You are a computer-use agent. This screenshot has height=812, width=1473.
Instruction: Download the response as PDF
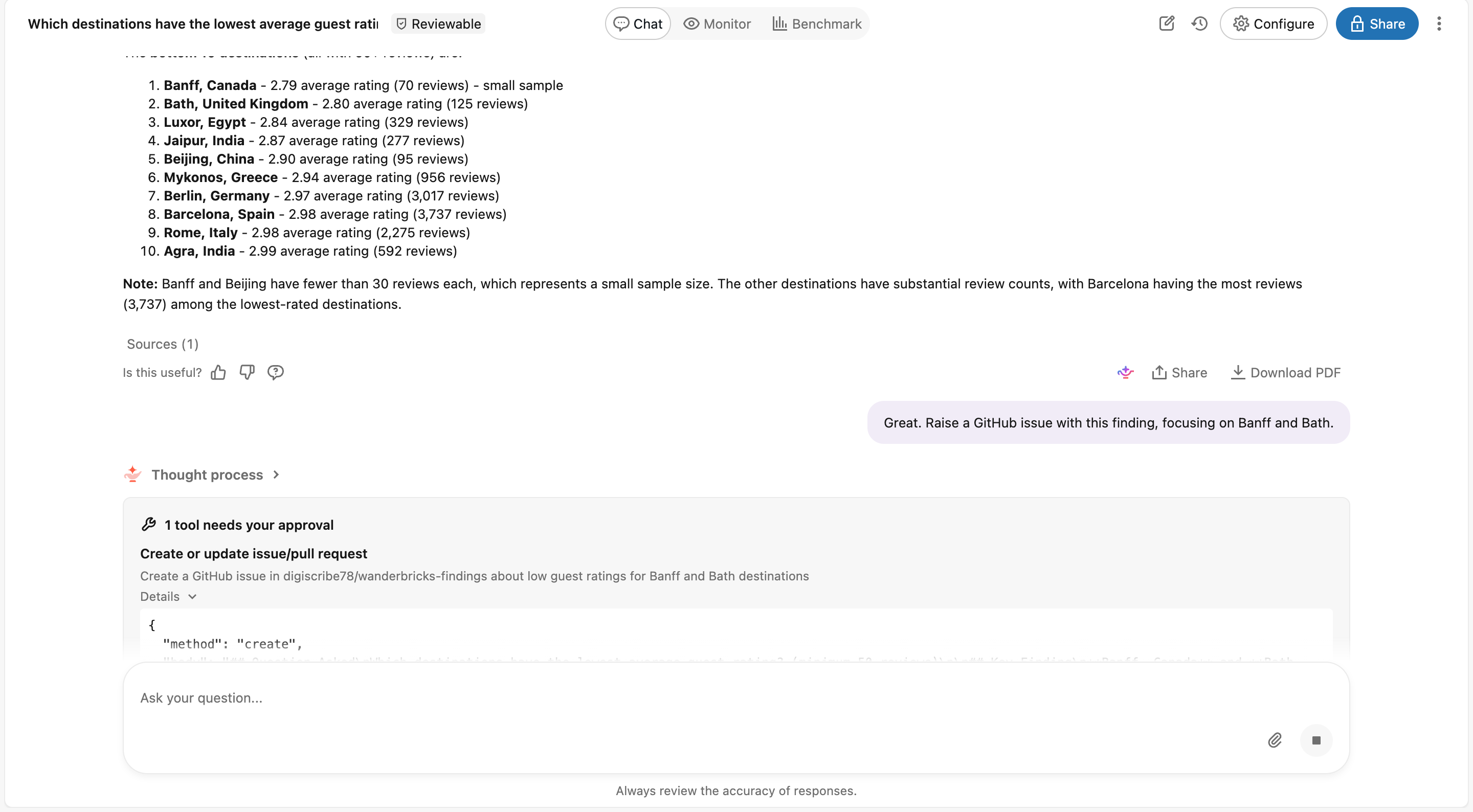click(x=1285, y=372)
